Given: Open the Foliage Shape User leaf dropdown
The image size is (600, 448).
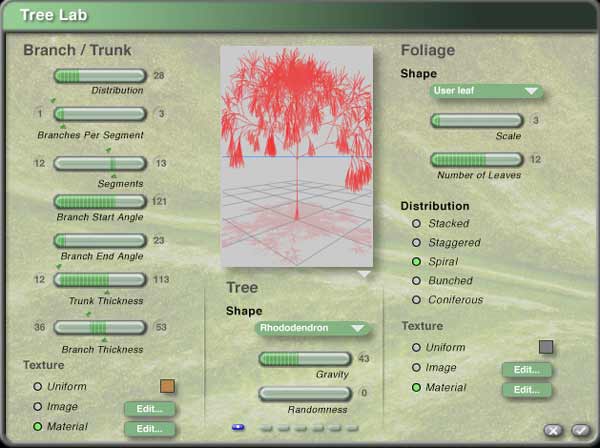Looking at the screenshot, I should (486, 91).
